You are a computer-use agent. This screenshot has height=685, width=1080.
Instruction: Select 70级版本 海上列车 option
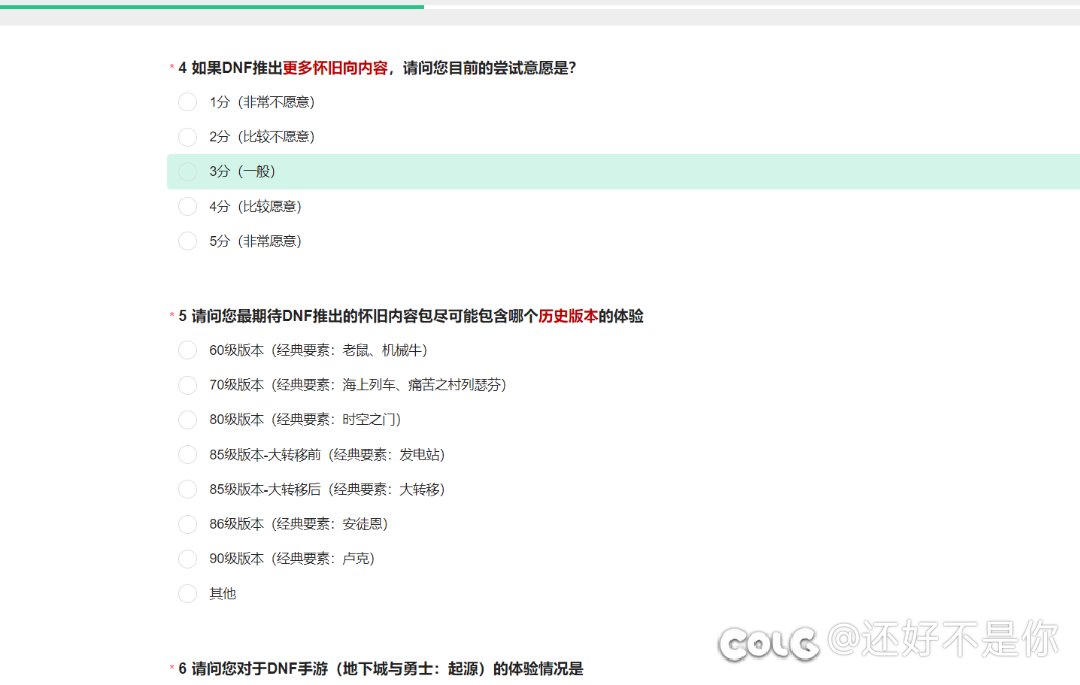tap(187, 385)
